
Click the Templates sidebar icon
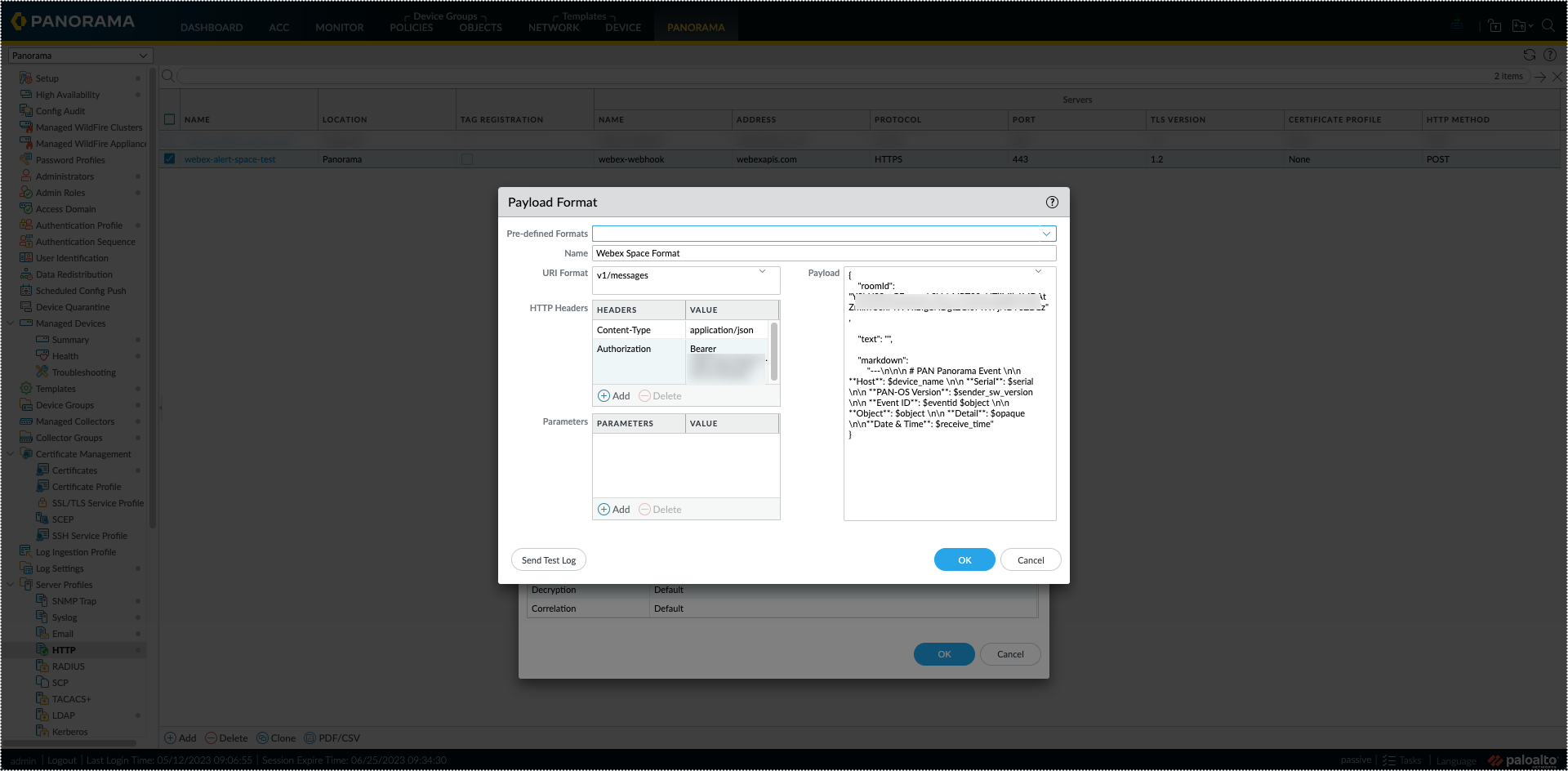point(26,389)
